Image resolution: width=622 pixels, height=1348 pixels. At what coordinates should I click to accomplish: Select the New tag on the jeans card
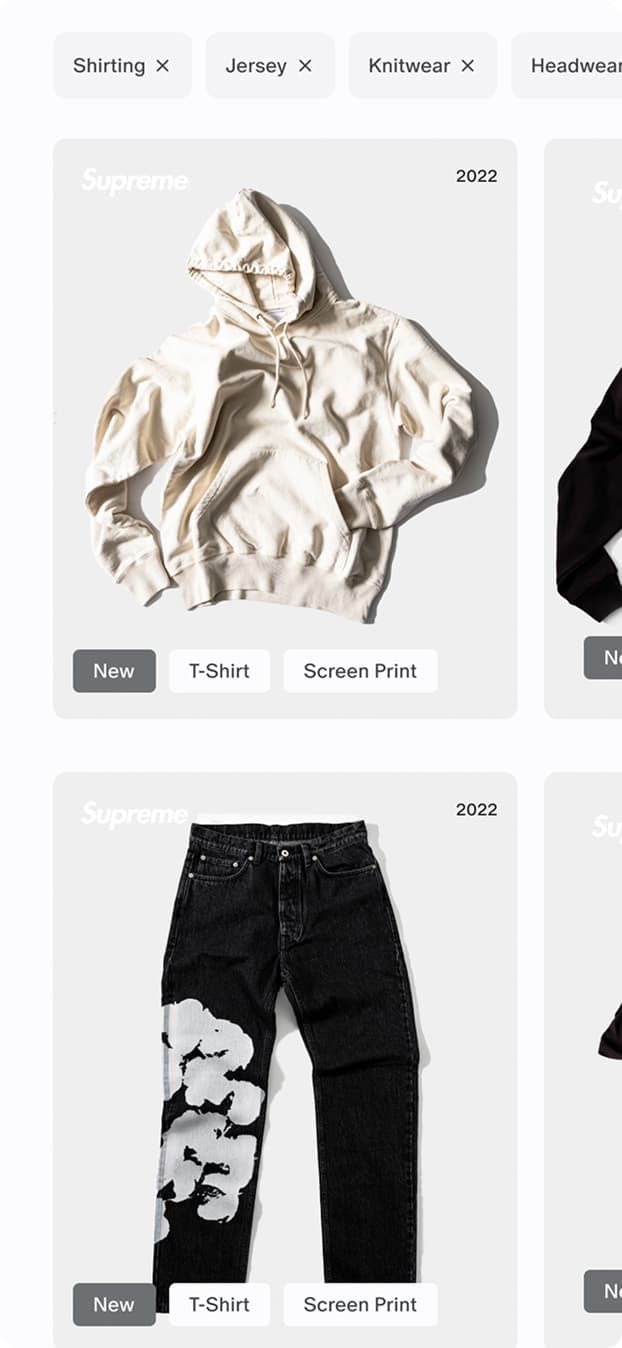point(114,1304)
